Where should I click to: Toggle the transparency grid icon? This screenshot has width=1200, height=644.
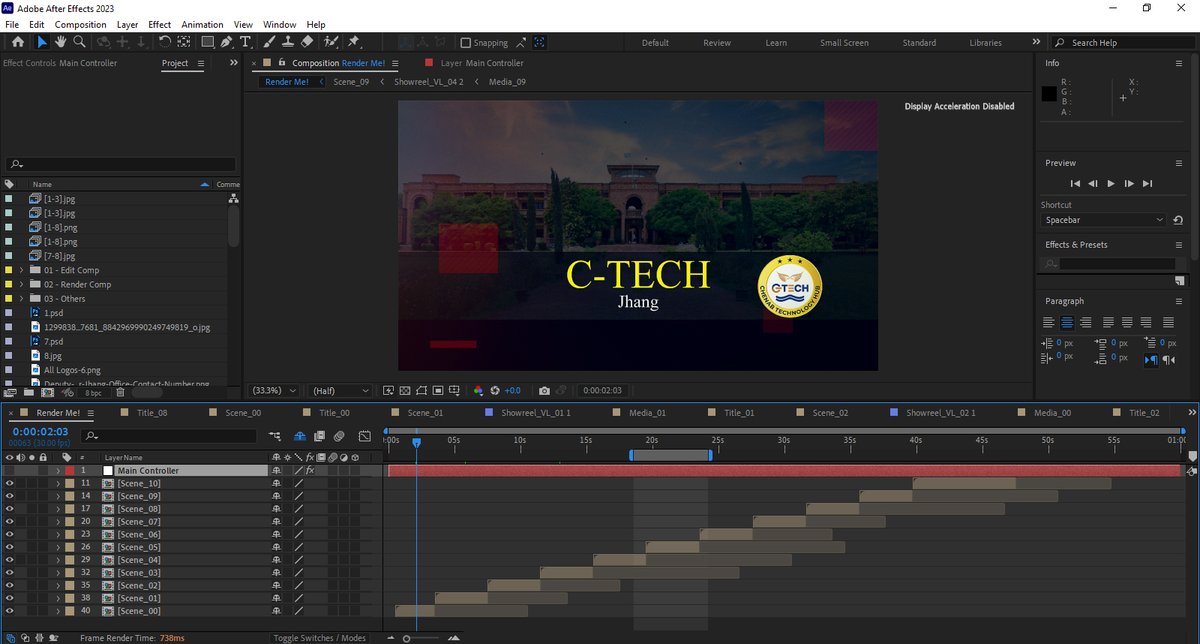coord(404,391)
